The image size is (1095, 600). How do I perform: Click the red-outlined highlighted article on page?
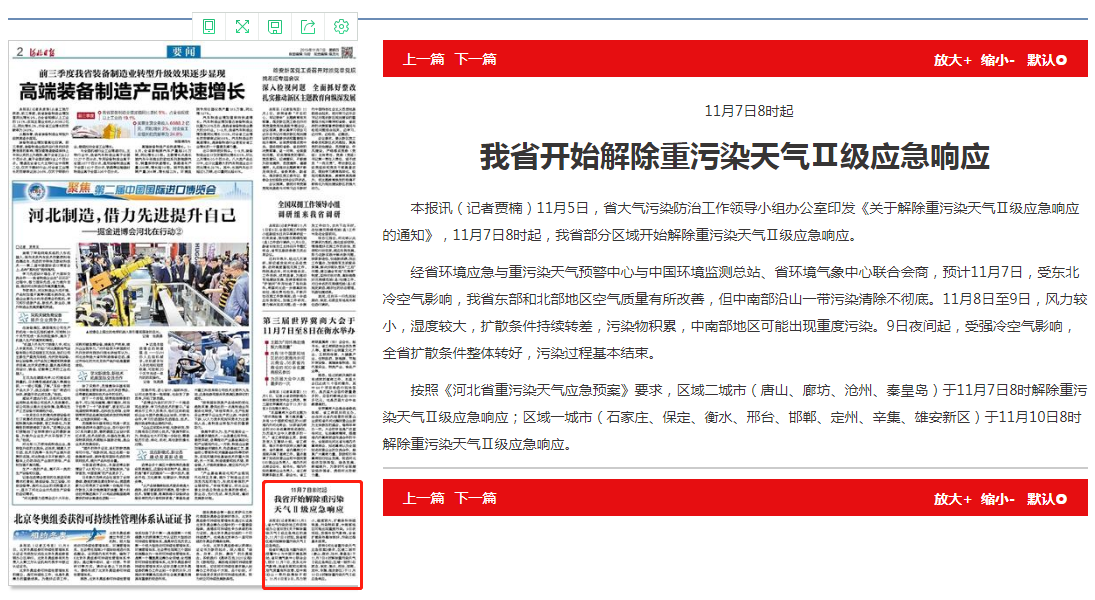tap(310, 535)
